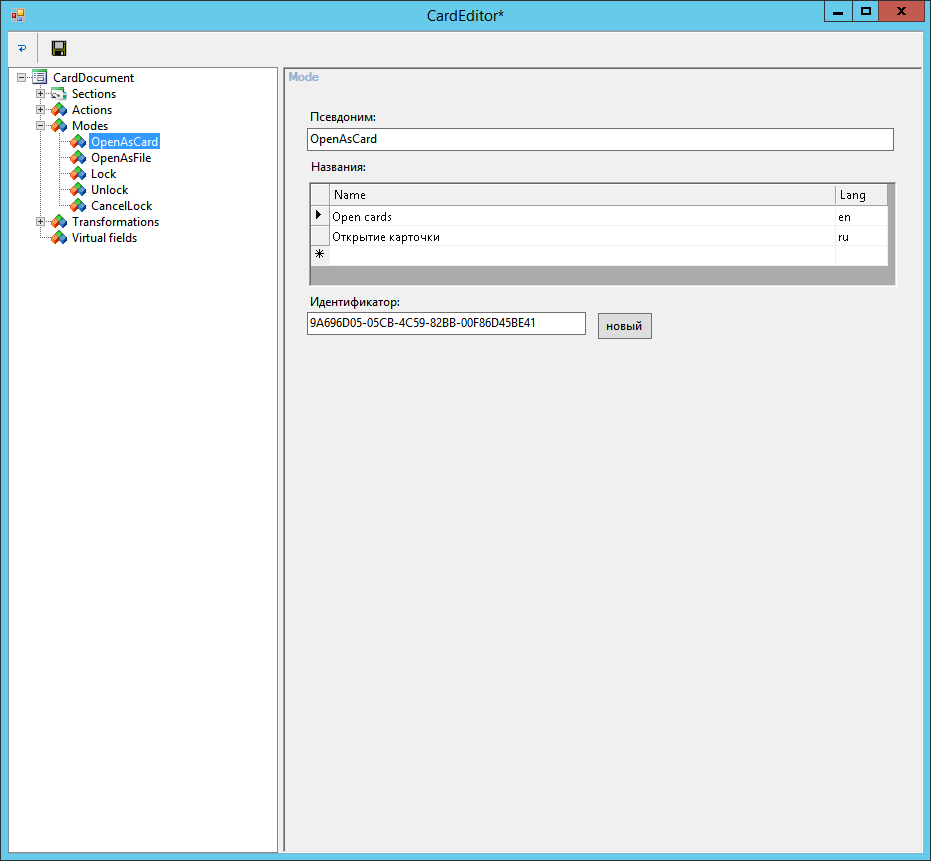Expand the Transformations tree node
The image size is (931, 861).
tap(41, 222)
